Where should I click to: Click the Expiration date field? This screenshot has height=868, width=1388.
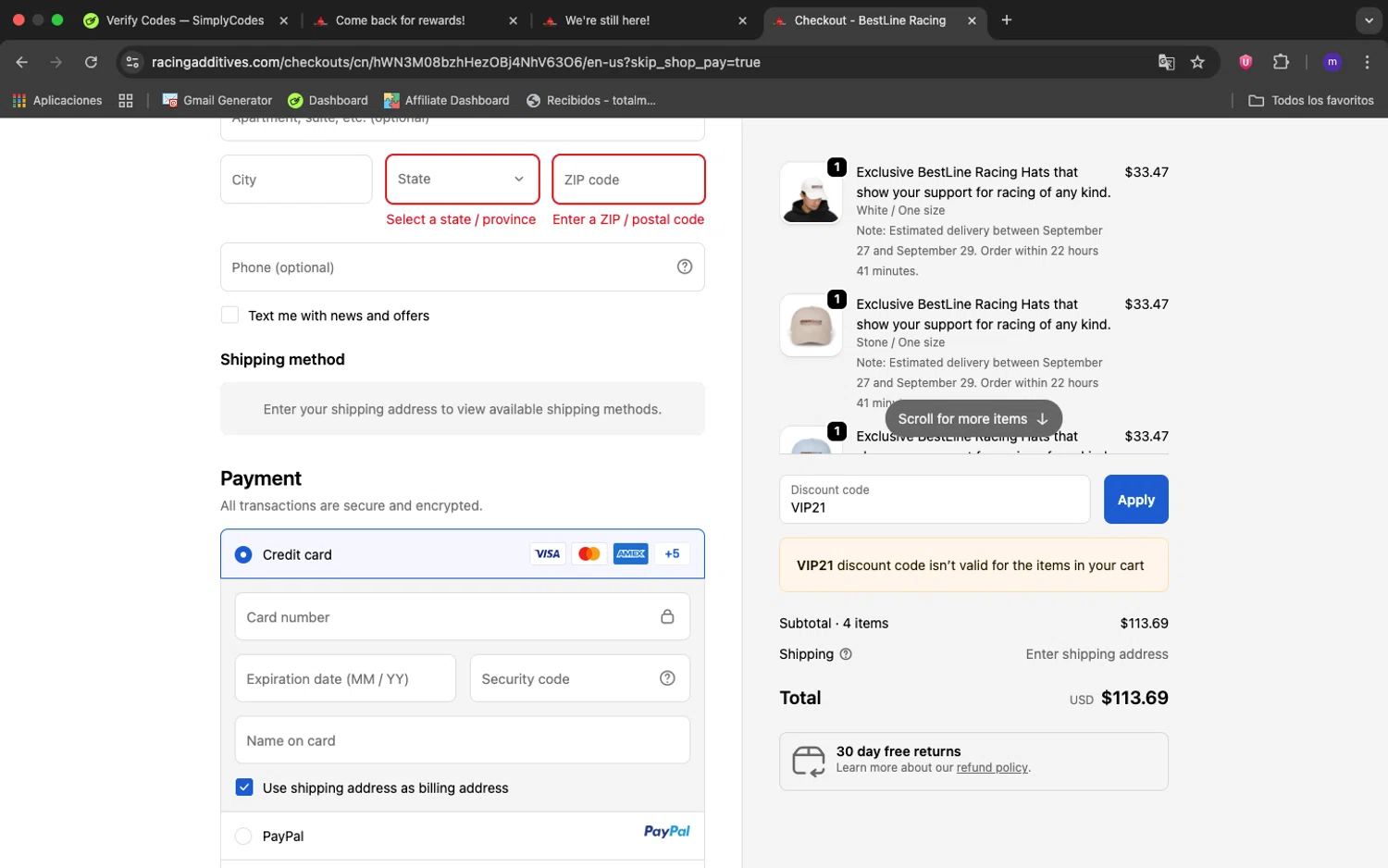345,678
